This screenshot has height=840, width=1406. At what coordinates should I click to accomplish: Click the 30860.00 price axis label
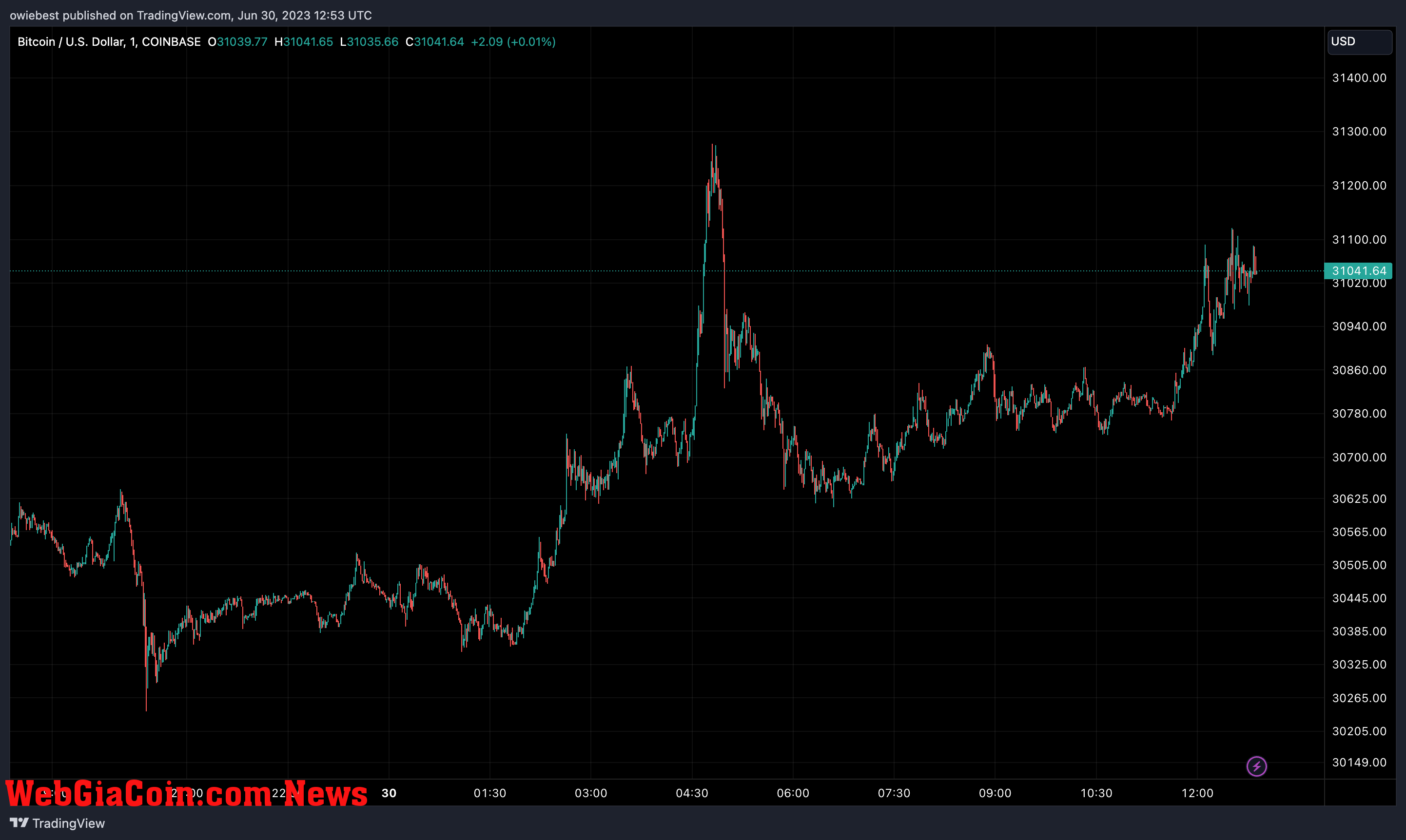(1359, 370)
